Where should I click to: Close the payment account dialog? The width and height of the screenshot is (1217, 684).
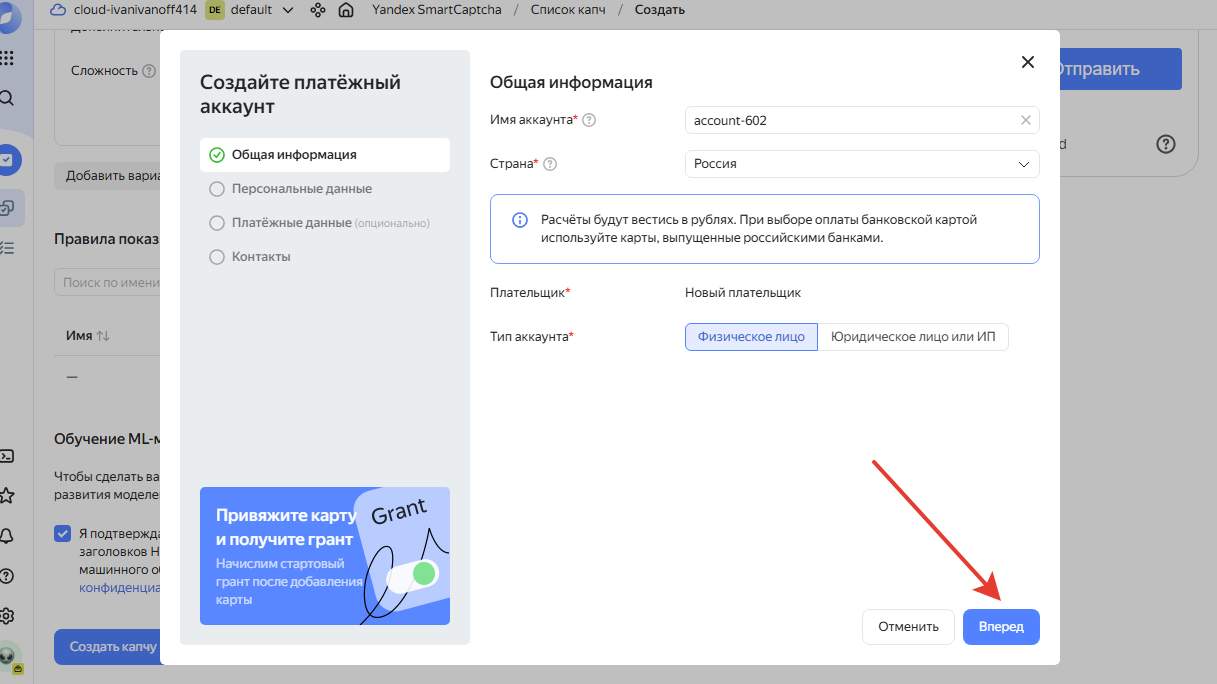tap(1027, 62)
